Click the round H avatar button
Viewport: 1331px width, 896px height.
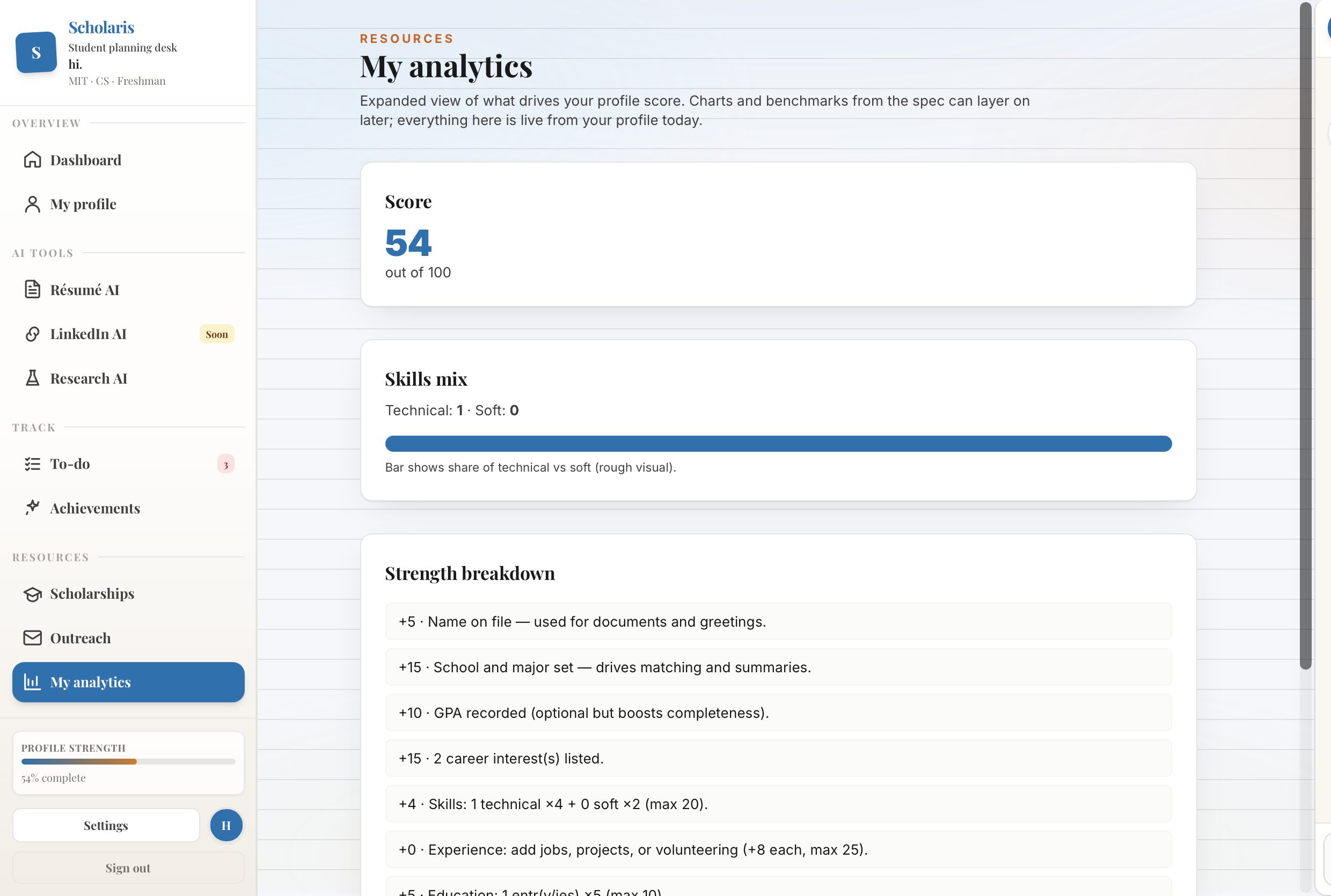click(x=226, y=825)
